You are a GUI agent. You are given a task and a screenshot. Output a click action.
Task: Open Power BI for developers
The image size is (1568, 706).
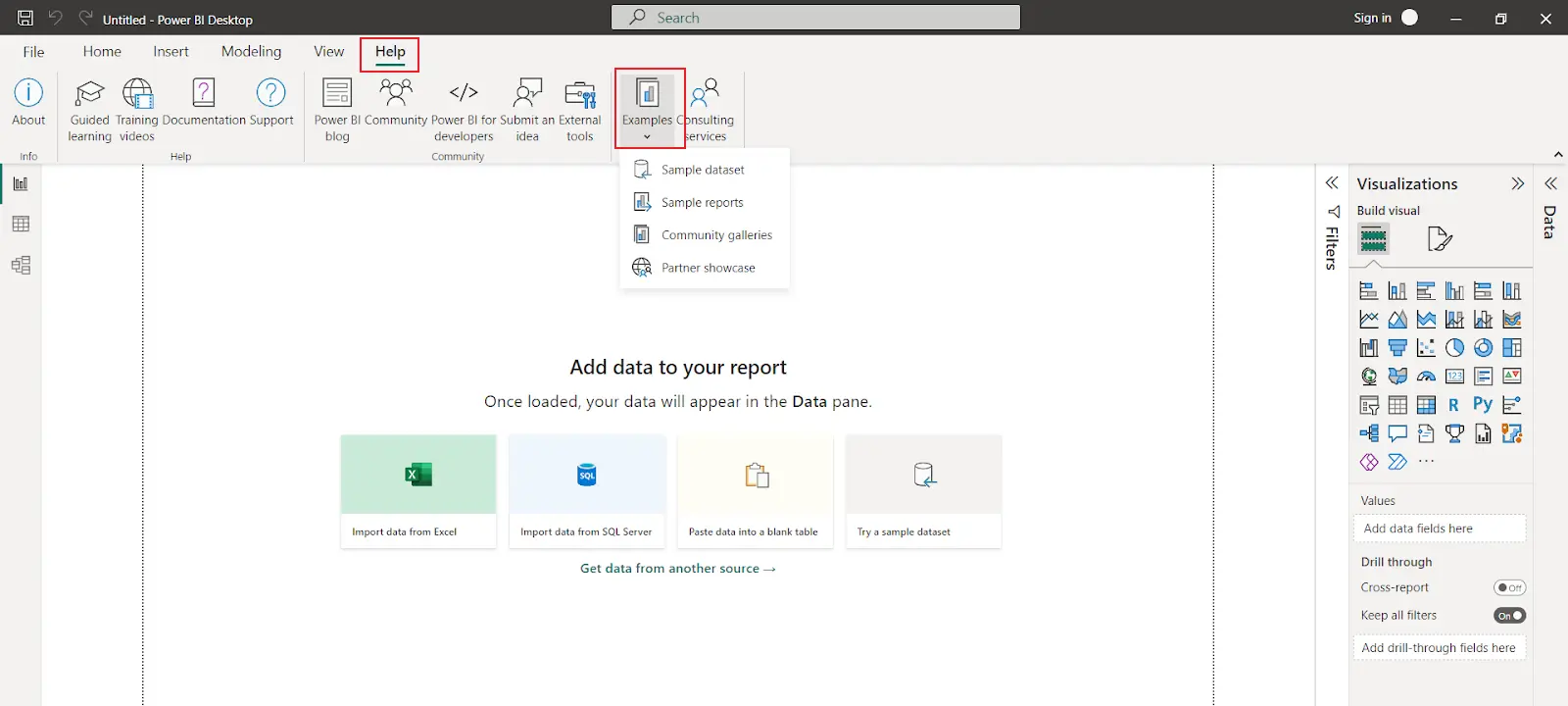464,110
